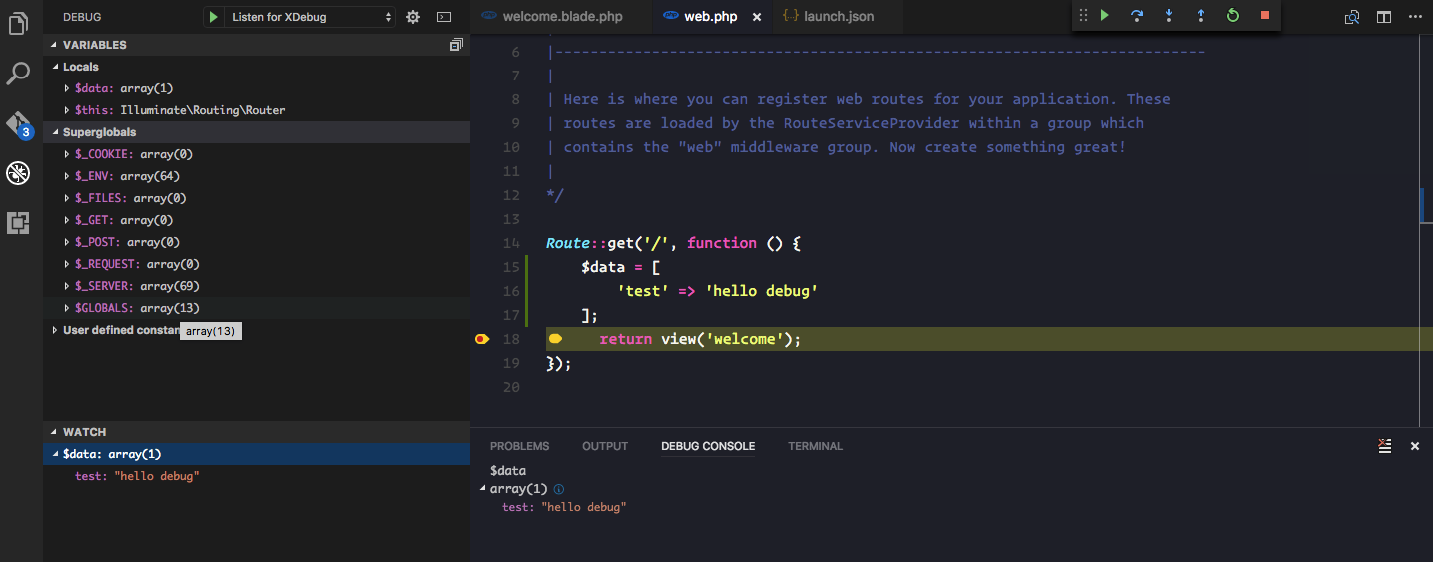Collapse the Watch section
Viewport: 1433px width, 562px height.
click(x=55, y=432)
